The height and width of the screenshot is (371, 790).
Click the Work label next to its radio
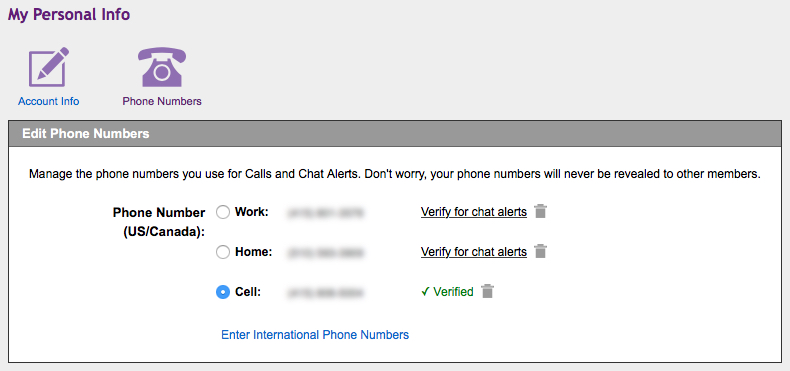pyautogui.click(x=251, y=212)
